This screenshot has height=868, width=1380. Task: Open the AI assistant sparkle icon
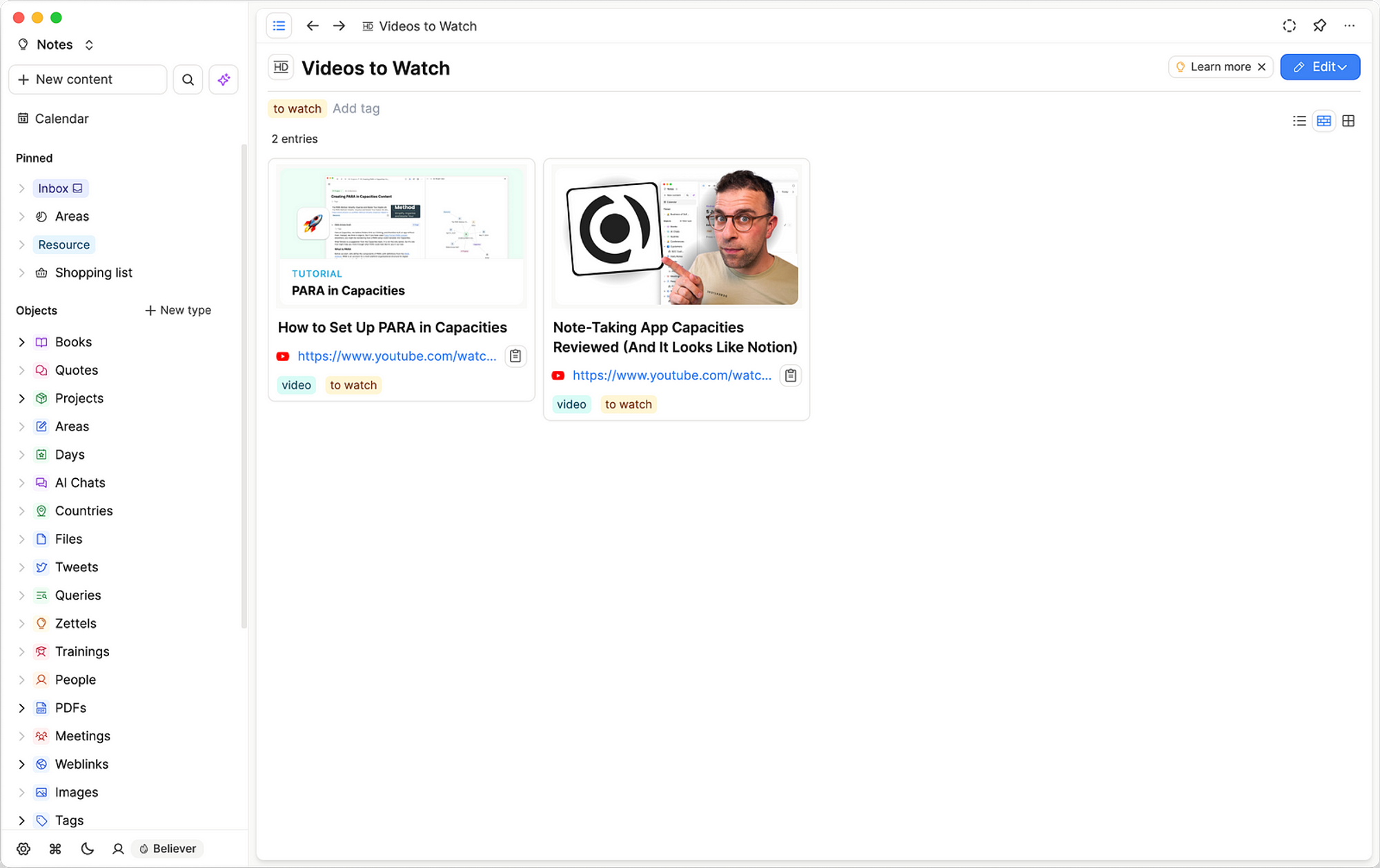(224, 79)
